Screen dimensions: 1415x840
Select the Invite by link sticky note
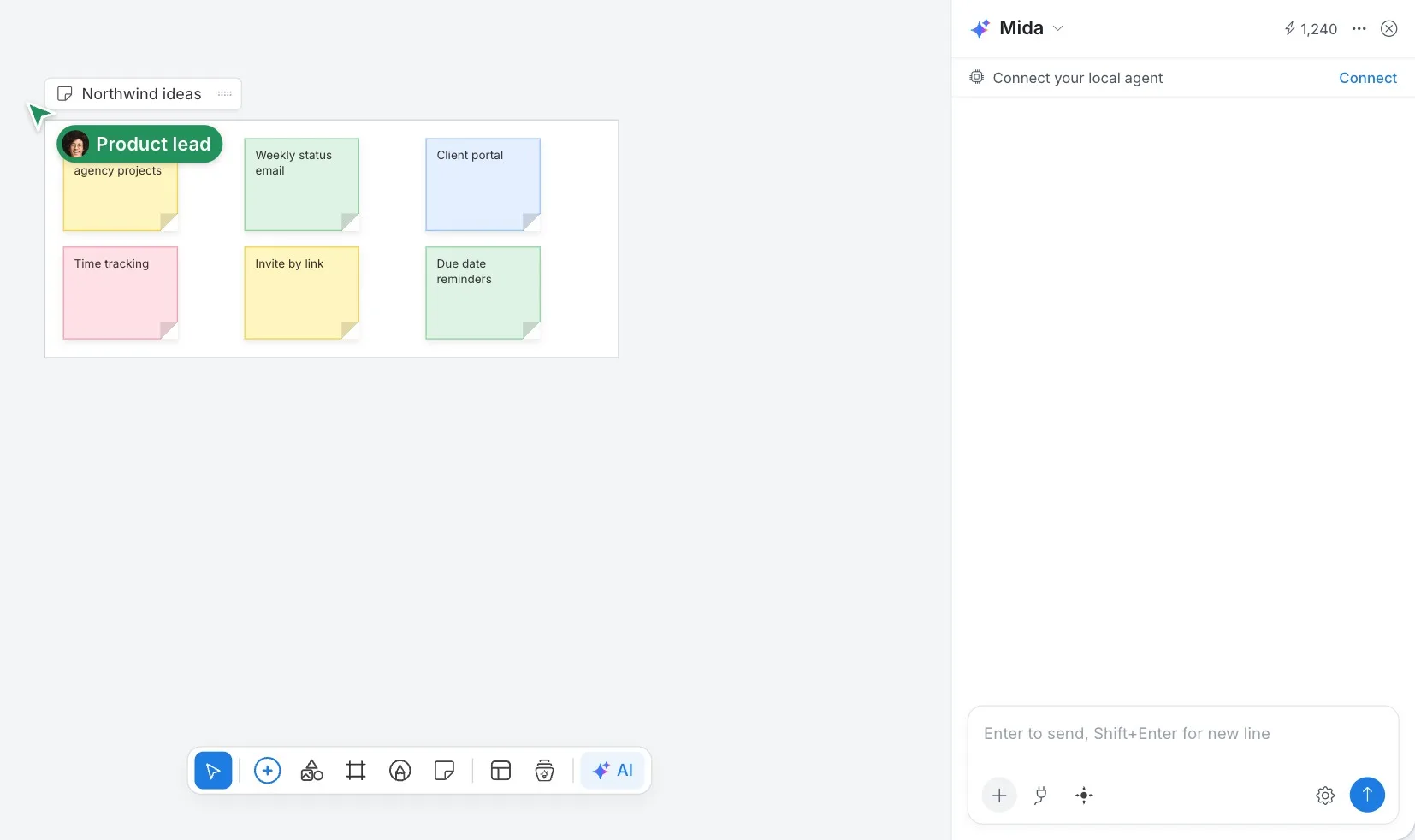[x=302, y=293]
